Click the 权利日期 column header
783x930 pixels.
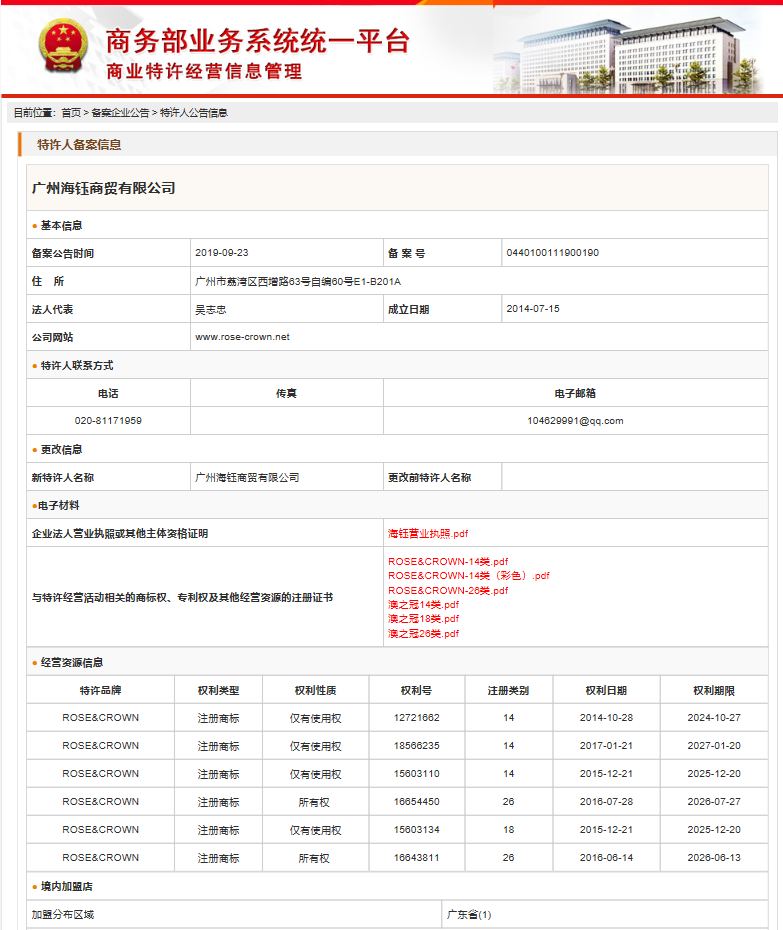click(606, 690)
